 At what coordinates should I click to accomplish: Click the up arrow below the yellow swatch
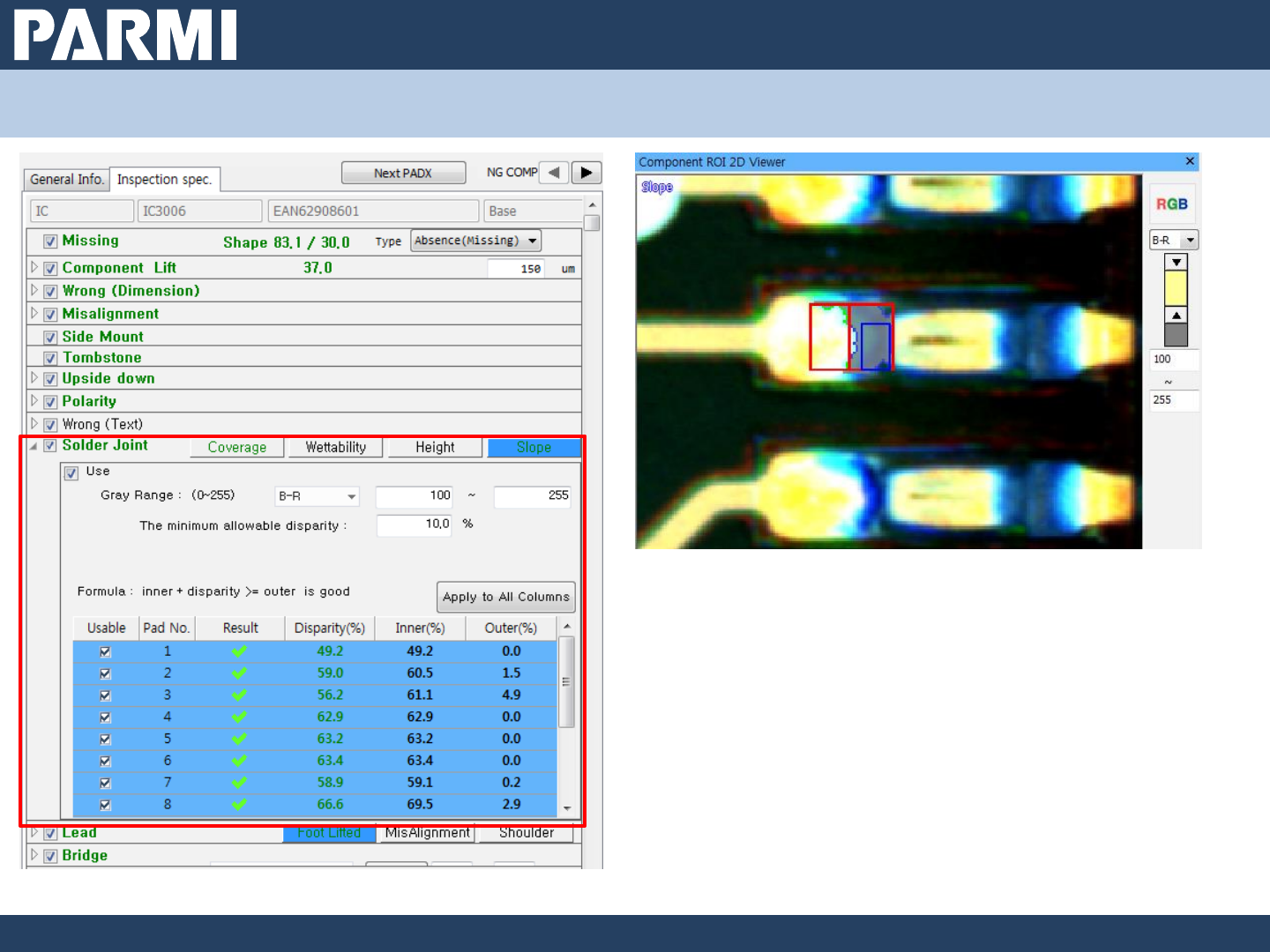point(1176,315)
